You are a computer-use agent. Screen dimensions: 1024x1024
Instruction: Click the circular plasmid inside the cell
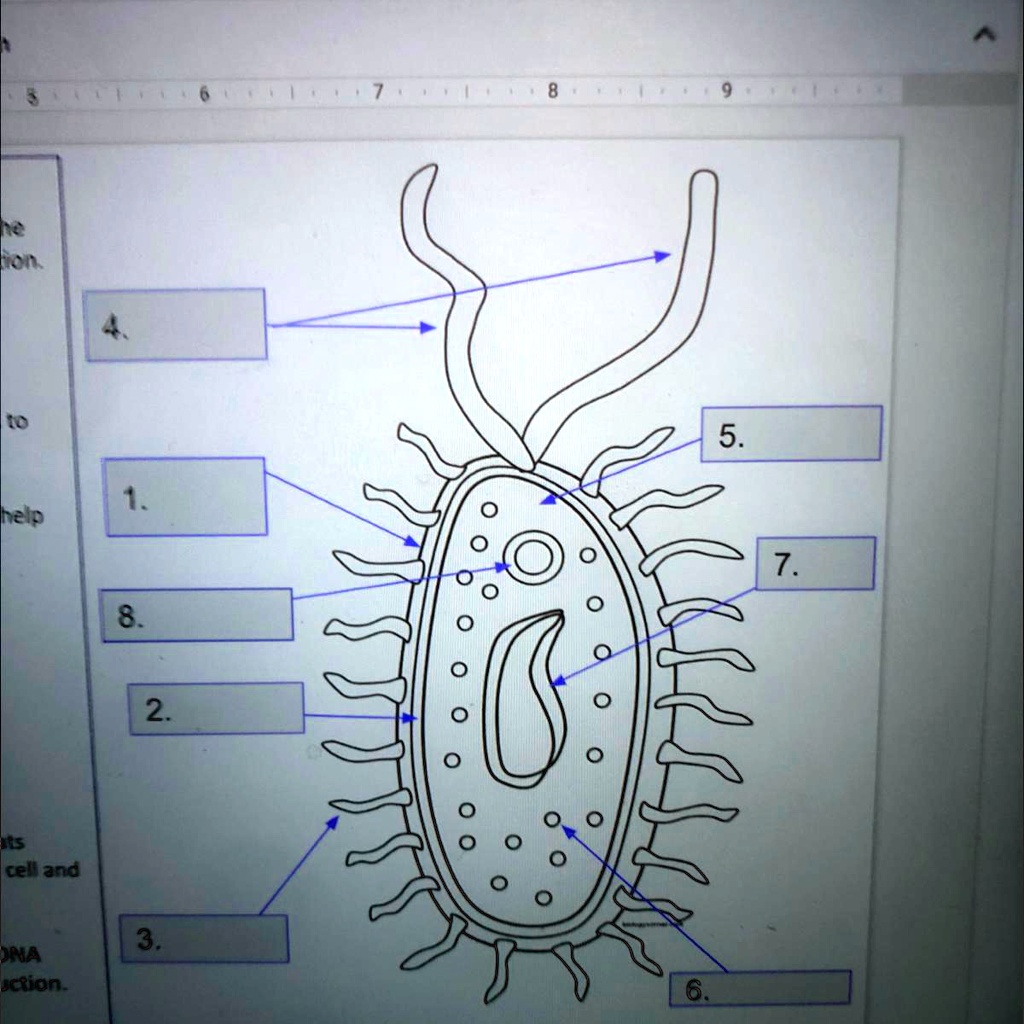(531, 557)
